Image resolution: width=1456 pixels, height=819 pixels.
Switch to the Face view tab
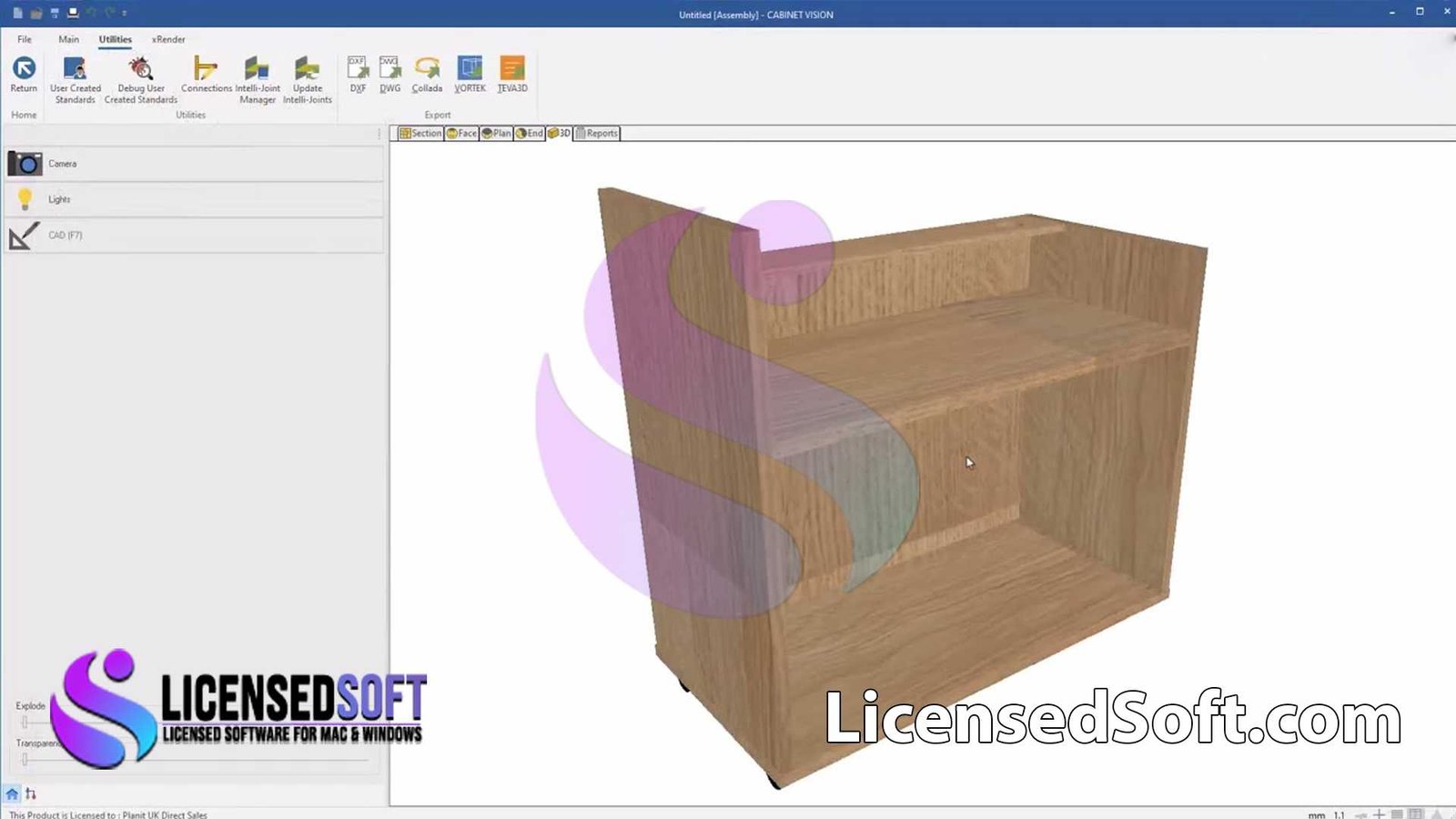462,133
